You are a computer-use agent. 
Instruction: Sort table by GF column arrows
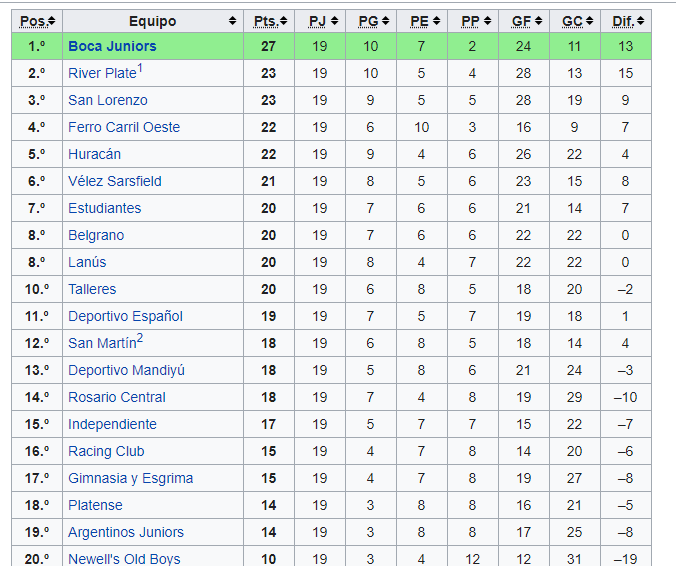(538, 21)
